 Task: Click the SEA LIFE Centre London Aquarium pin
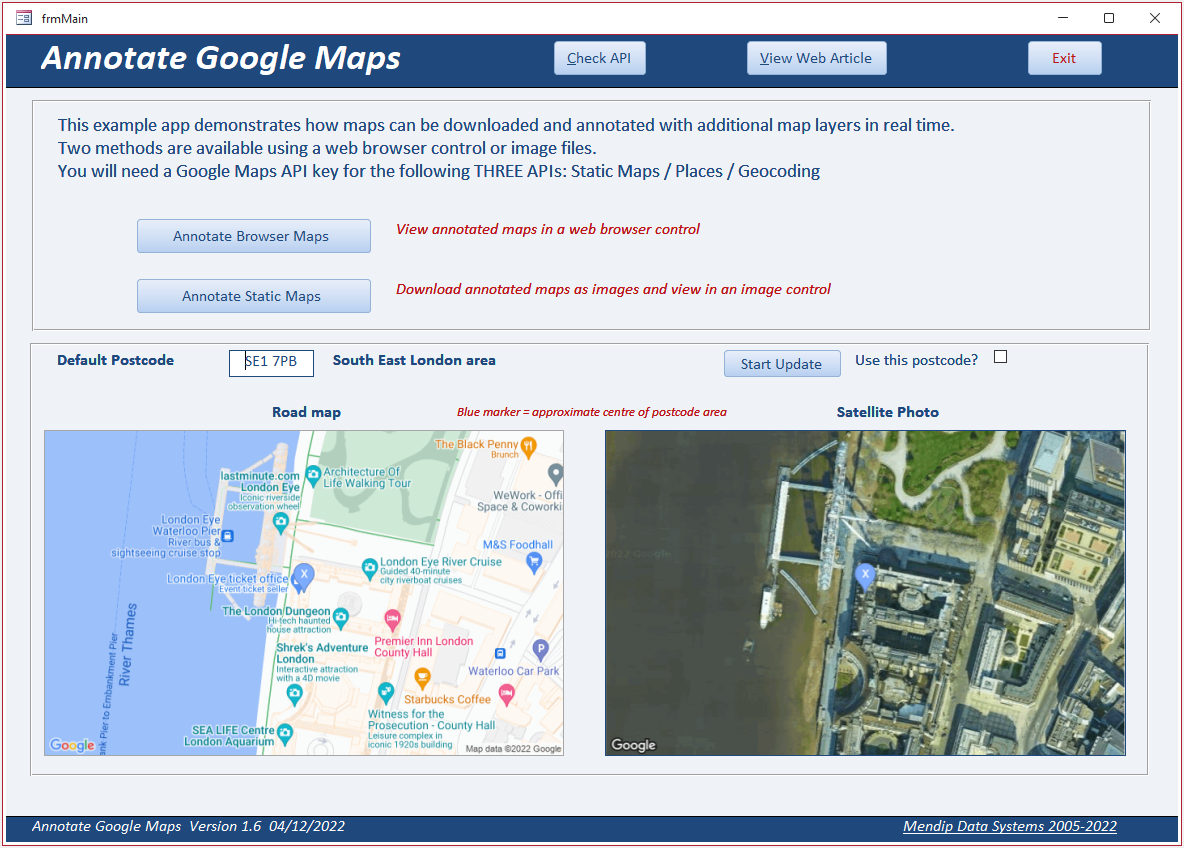285,734
